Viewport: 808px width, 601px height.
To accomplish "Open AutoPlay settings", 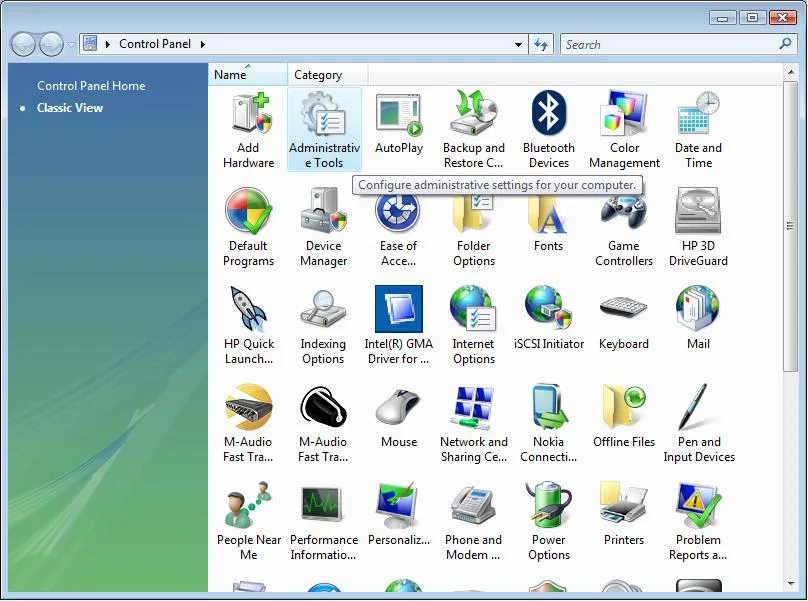I will (399, 123).
